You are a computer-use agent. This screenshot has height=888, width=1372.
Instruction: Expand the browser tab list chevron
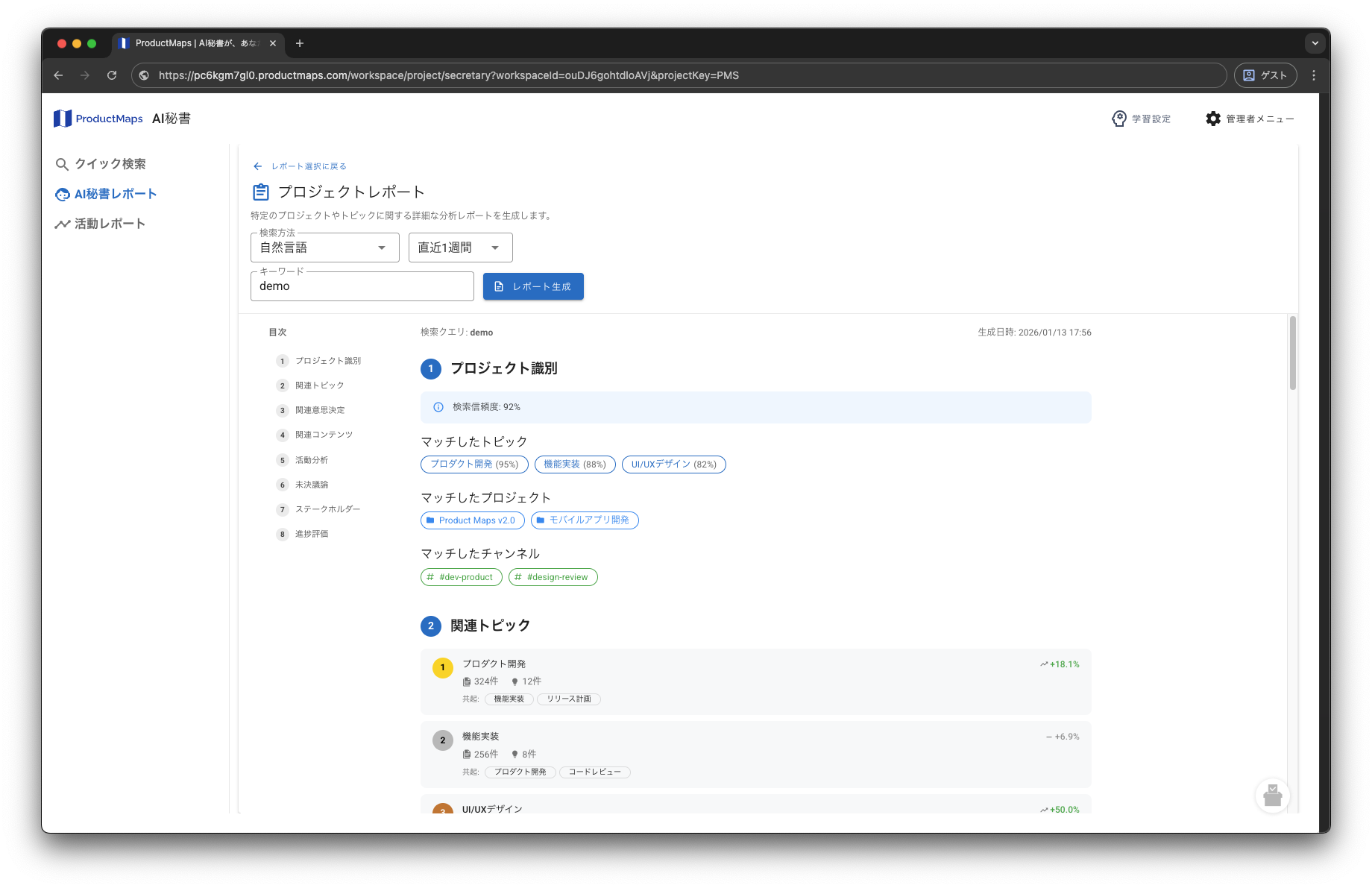tap(1315, 43)
